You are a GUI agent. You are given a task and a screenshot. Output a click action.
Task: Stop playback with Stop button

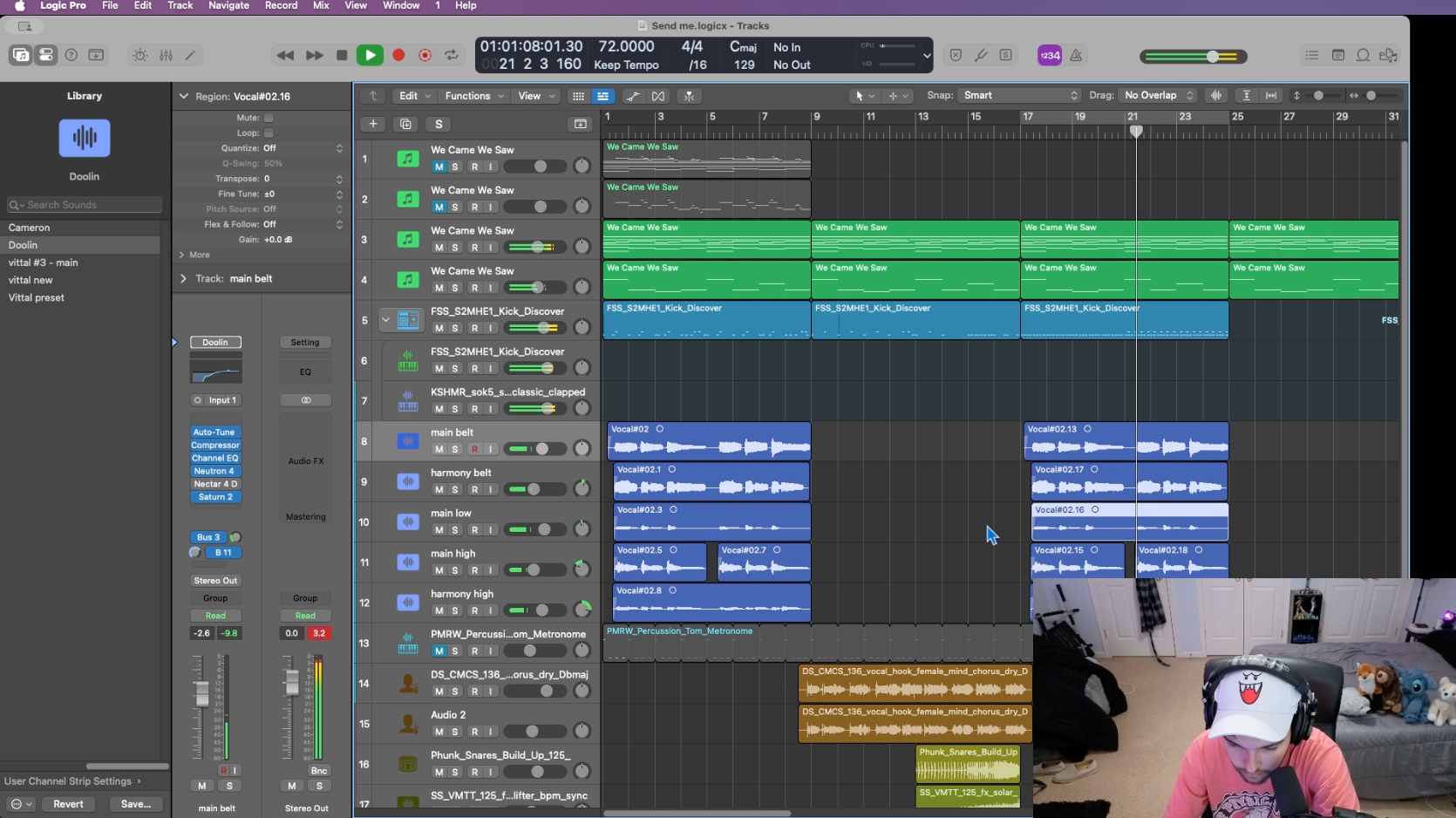pyautogui.click(x=342, y=55)
